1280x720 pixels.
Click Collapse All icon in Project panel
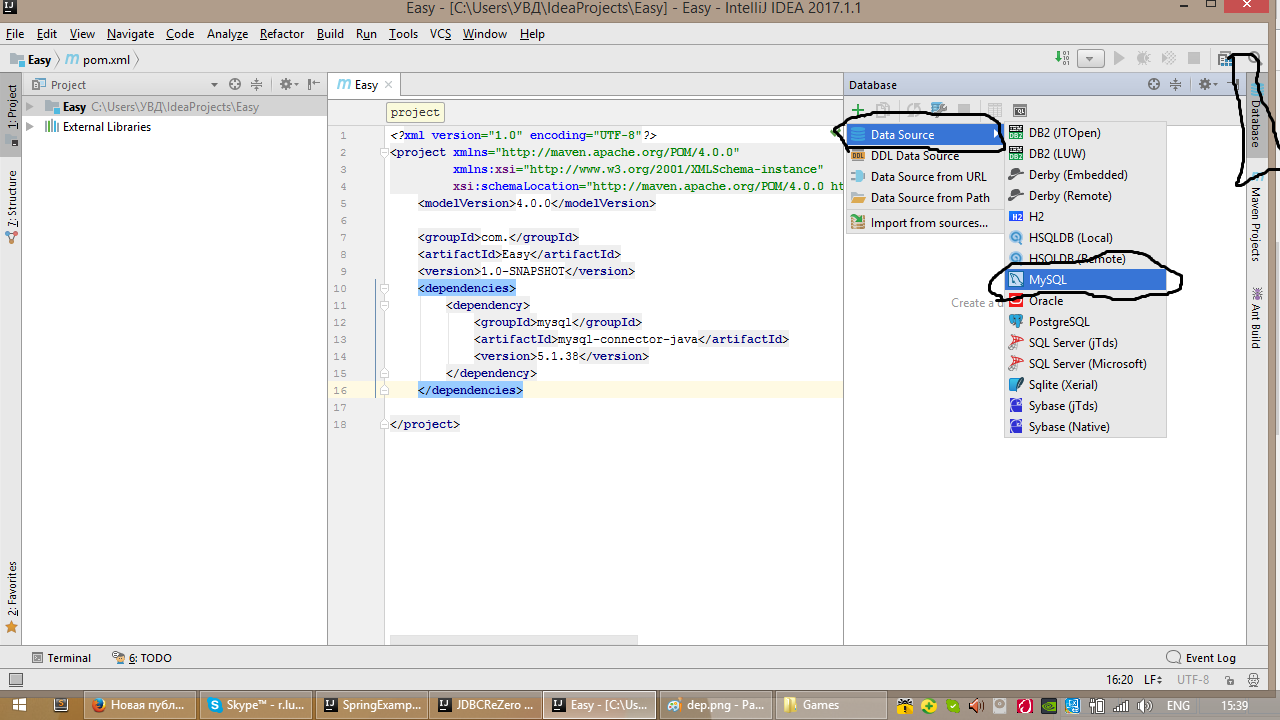[x=256, y=85]
